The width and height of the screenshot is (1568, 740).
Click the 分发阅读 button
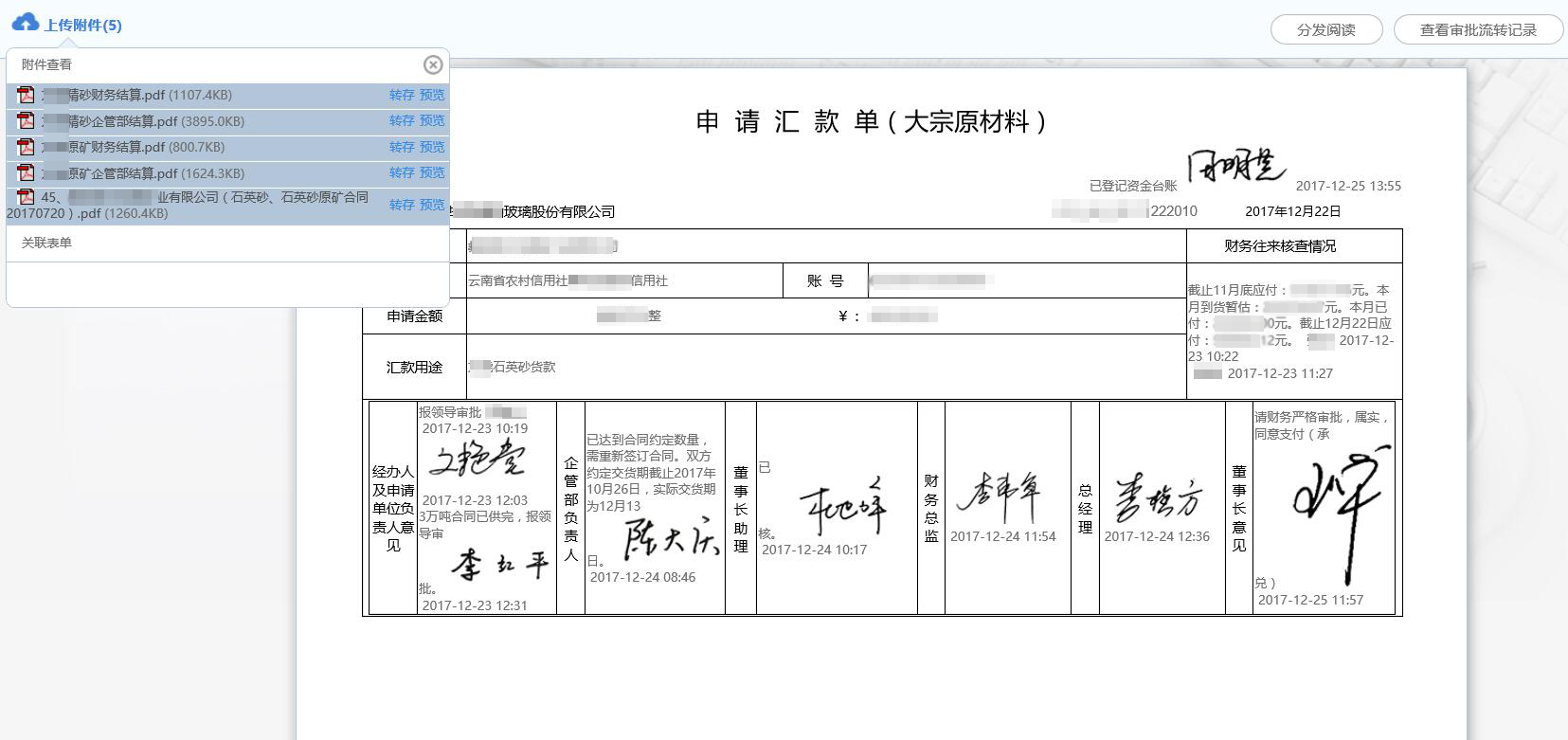point(1325,29)
